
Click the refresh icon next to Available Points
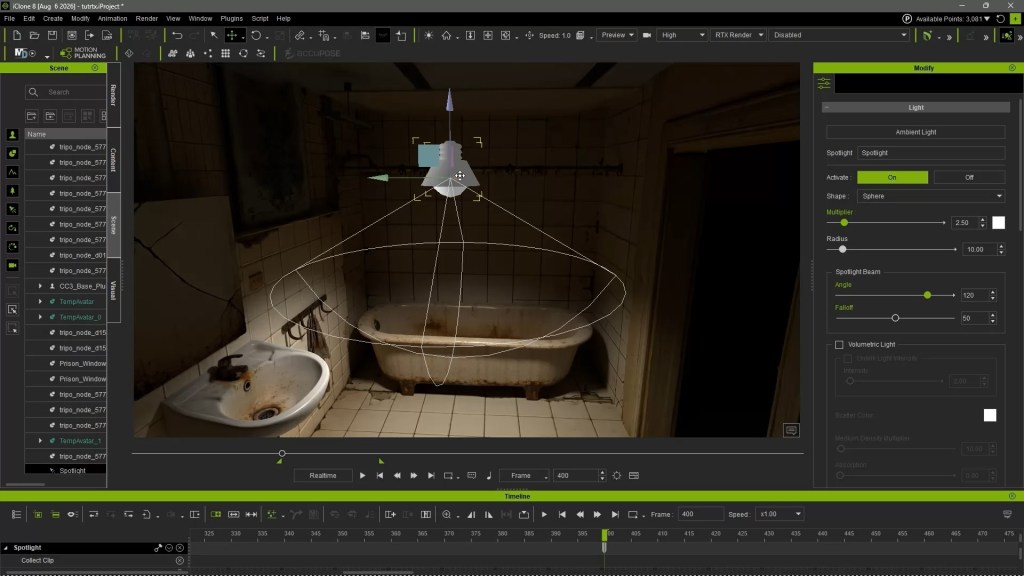coord(1000,19)
